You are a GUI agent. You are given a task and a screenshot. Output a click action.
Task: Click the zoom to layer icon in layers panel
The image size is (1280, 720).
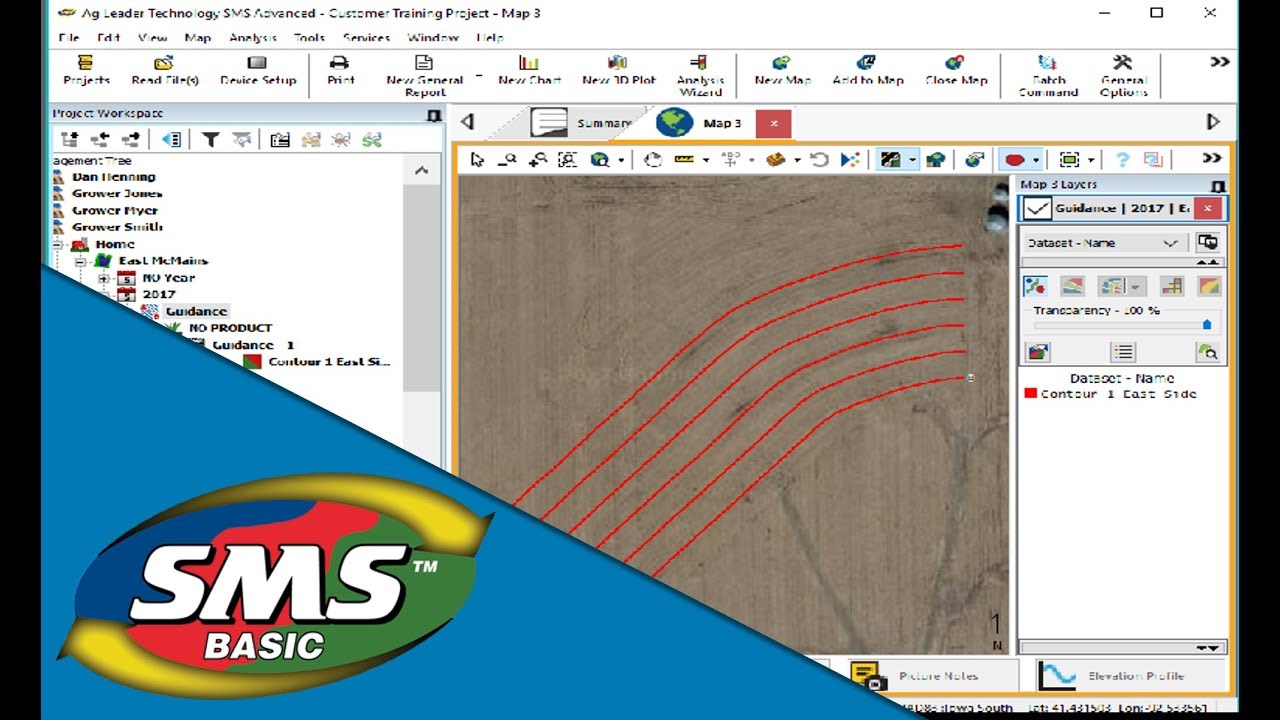[1208, 352]
